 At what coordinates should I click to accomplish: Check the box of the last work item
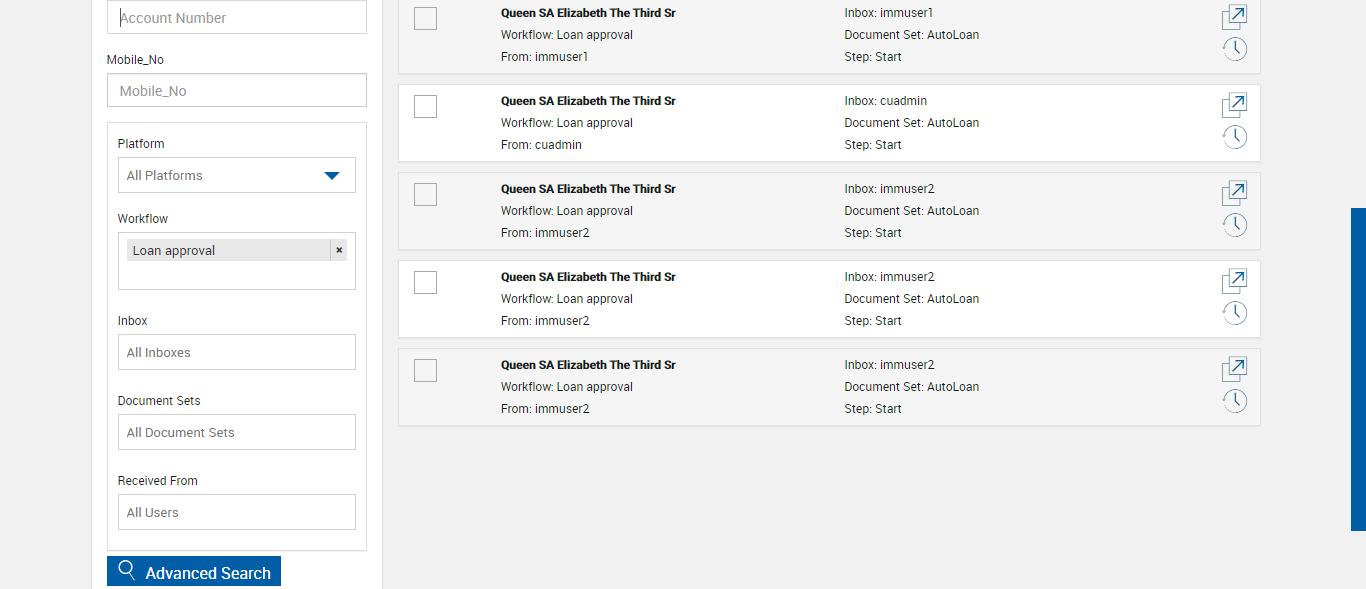(x=425, y=370)
